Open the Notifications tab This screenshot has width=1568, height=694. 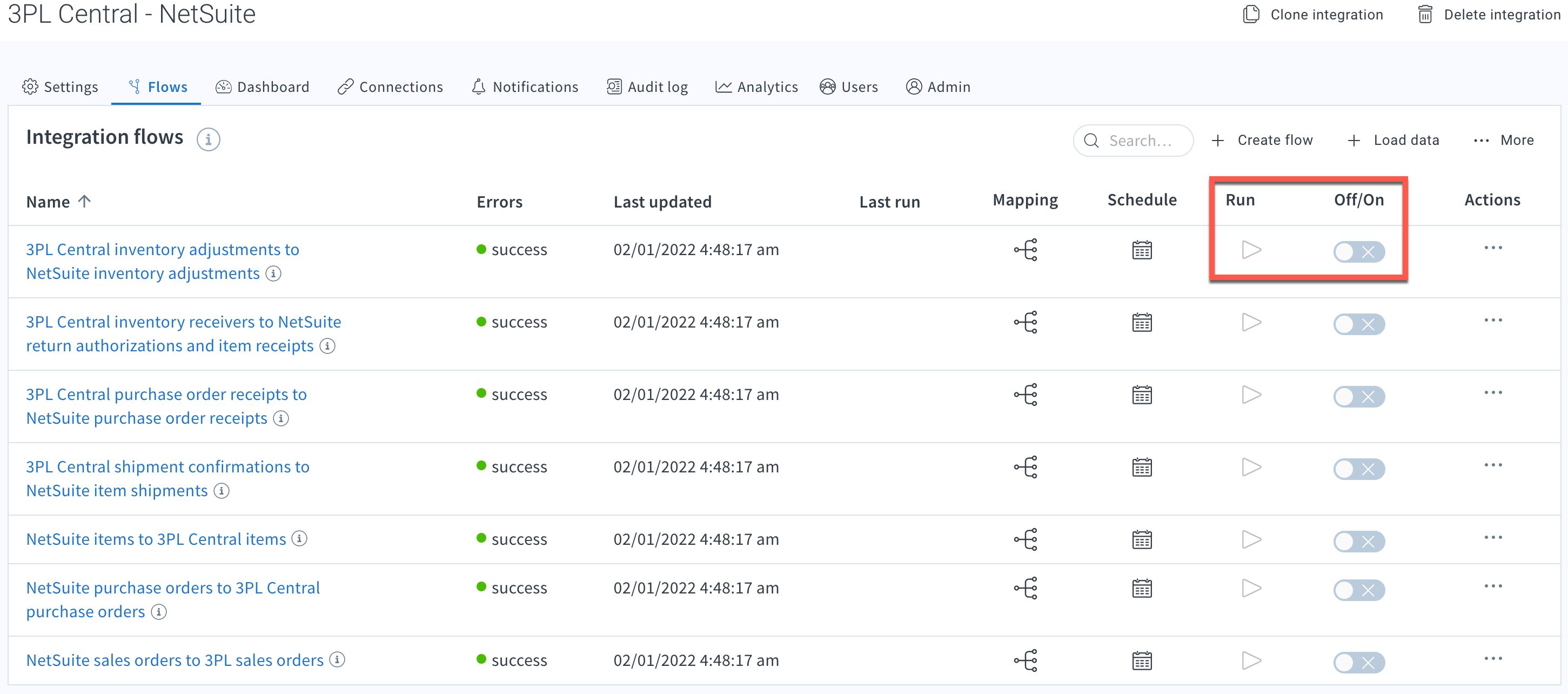point(525,87)
